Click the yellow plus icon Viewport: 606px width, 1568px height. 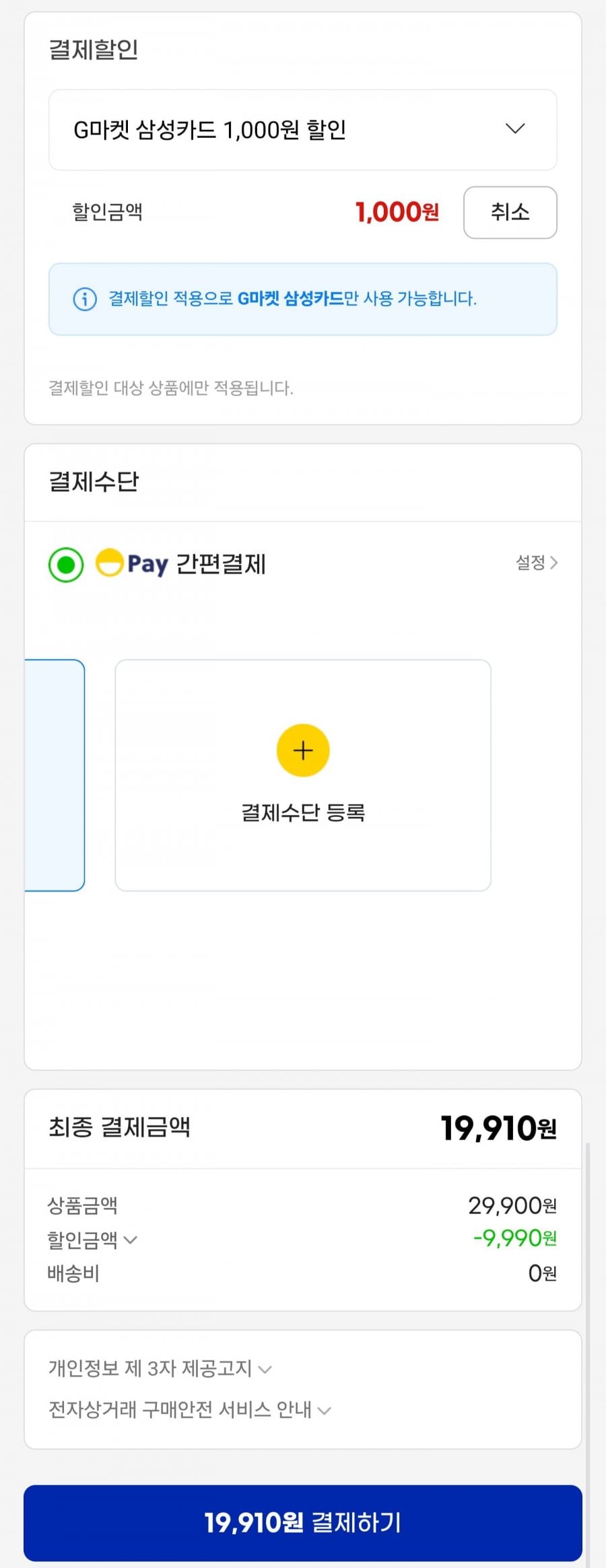tap(303, 750)
